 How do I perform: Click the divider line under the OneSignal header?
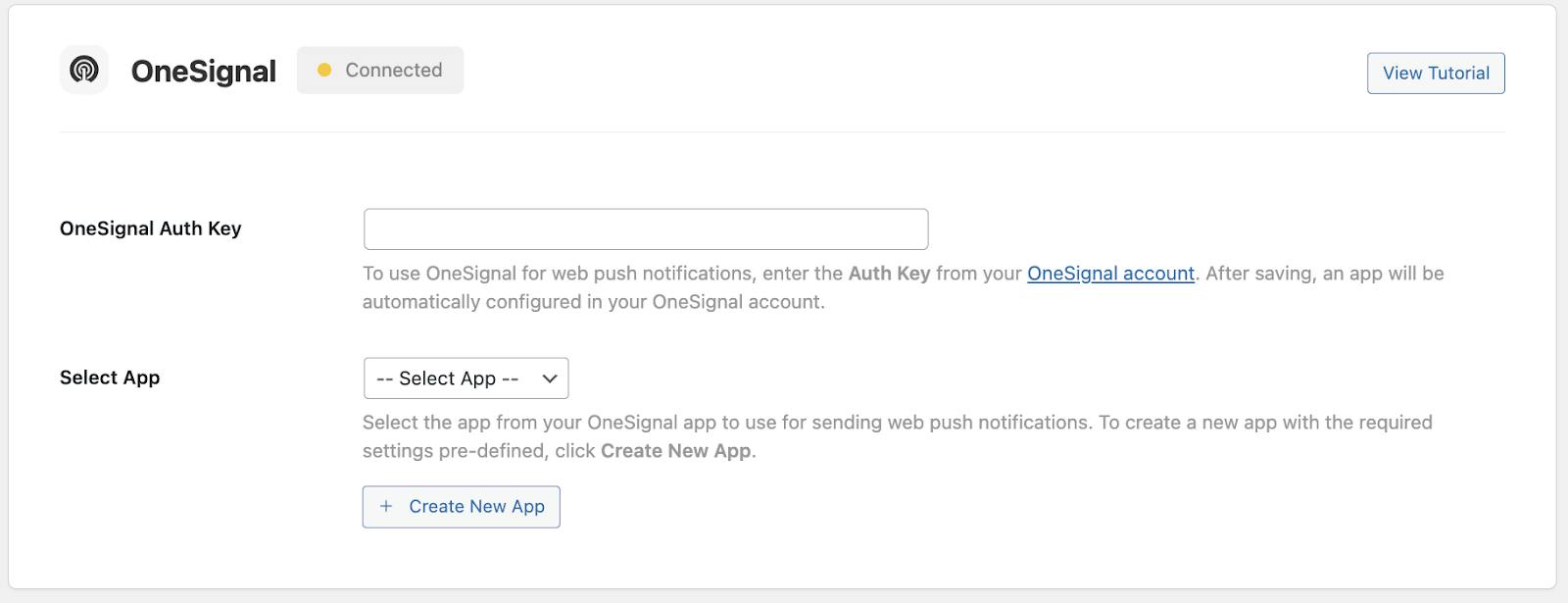782,131
